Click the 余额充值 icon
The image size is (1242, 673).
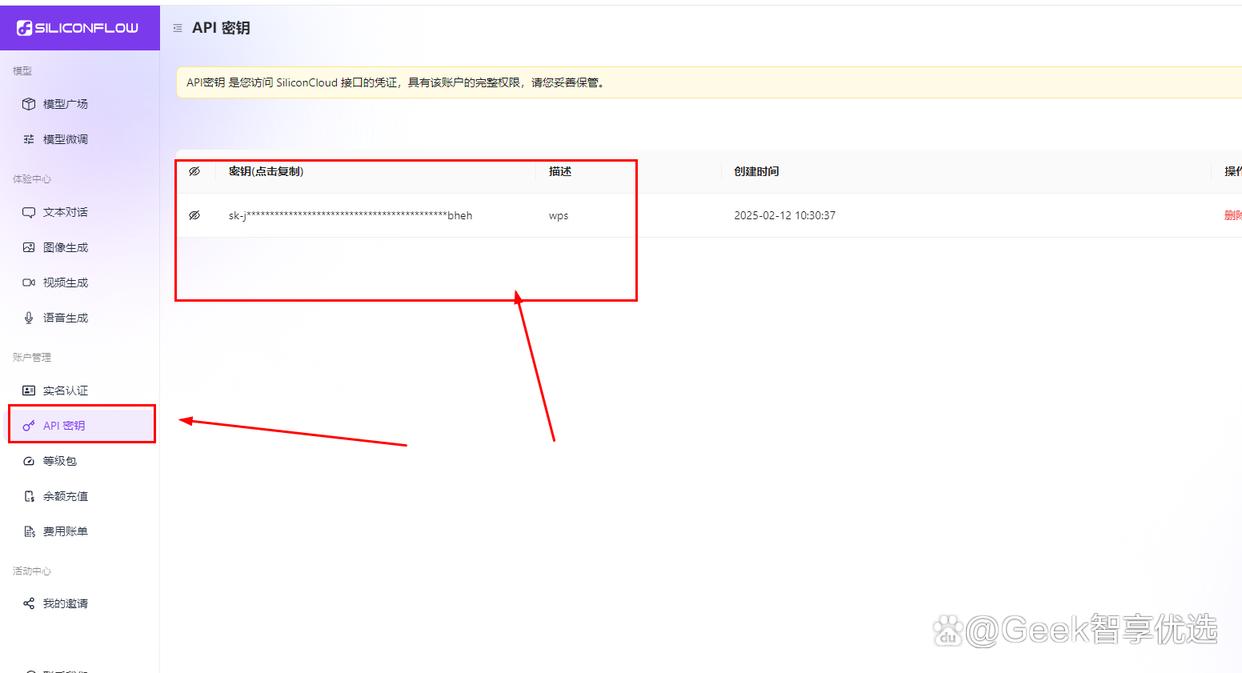pyautogui.click(x=29, y=496)
